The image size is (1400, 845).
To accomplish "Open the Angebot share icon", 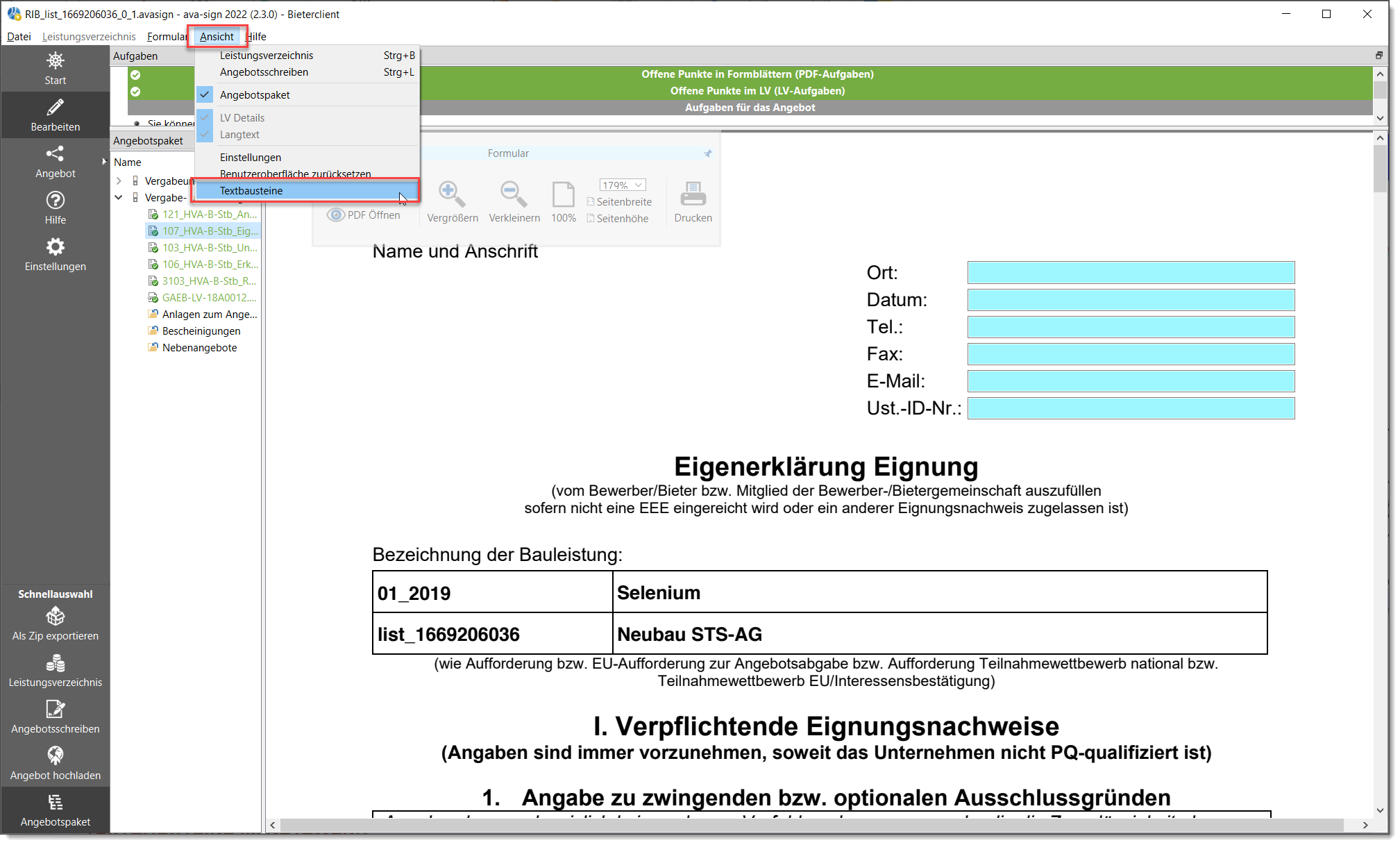I will click(56, 153).
